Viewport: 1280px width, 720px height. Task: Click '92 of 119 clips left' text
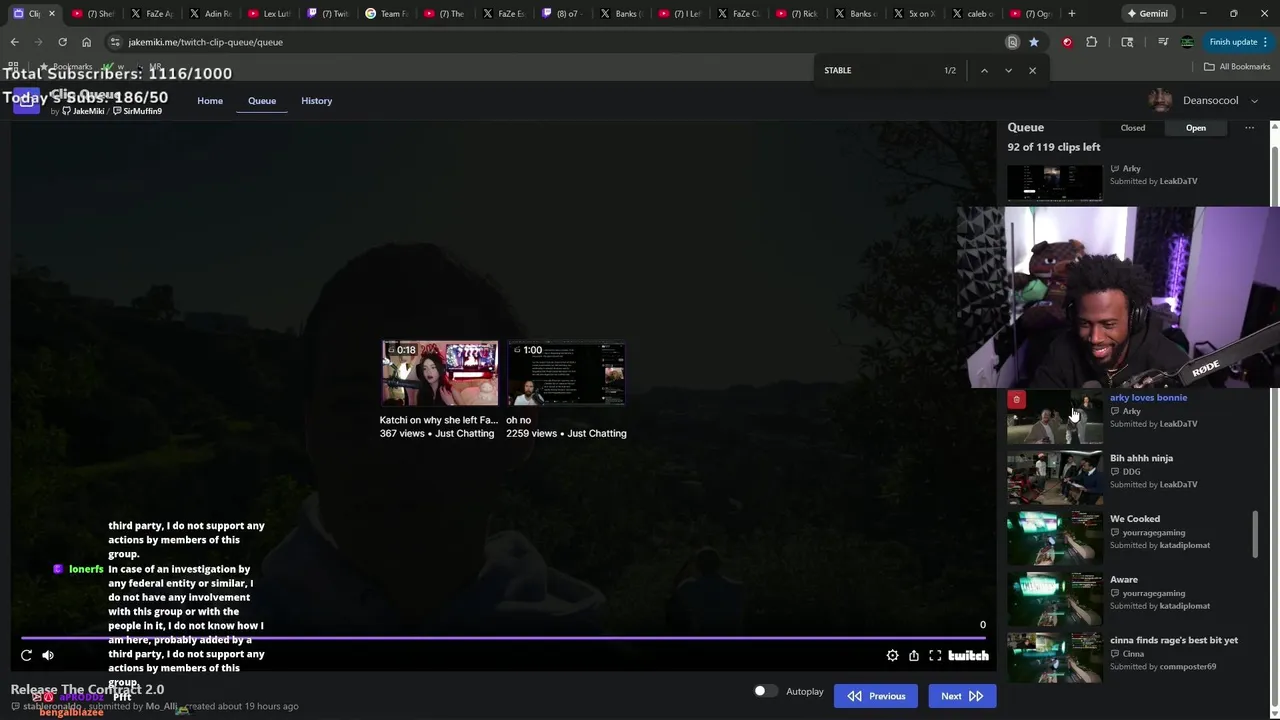coord(1054,147)
